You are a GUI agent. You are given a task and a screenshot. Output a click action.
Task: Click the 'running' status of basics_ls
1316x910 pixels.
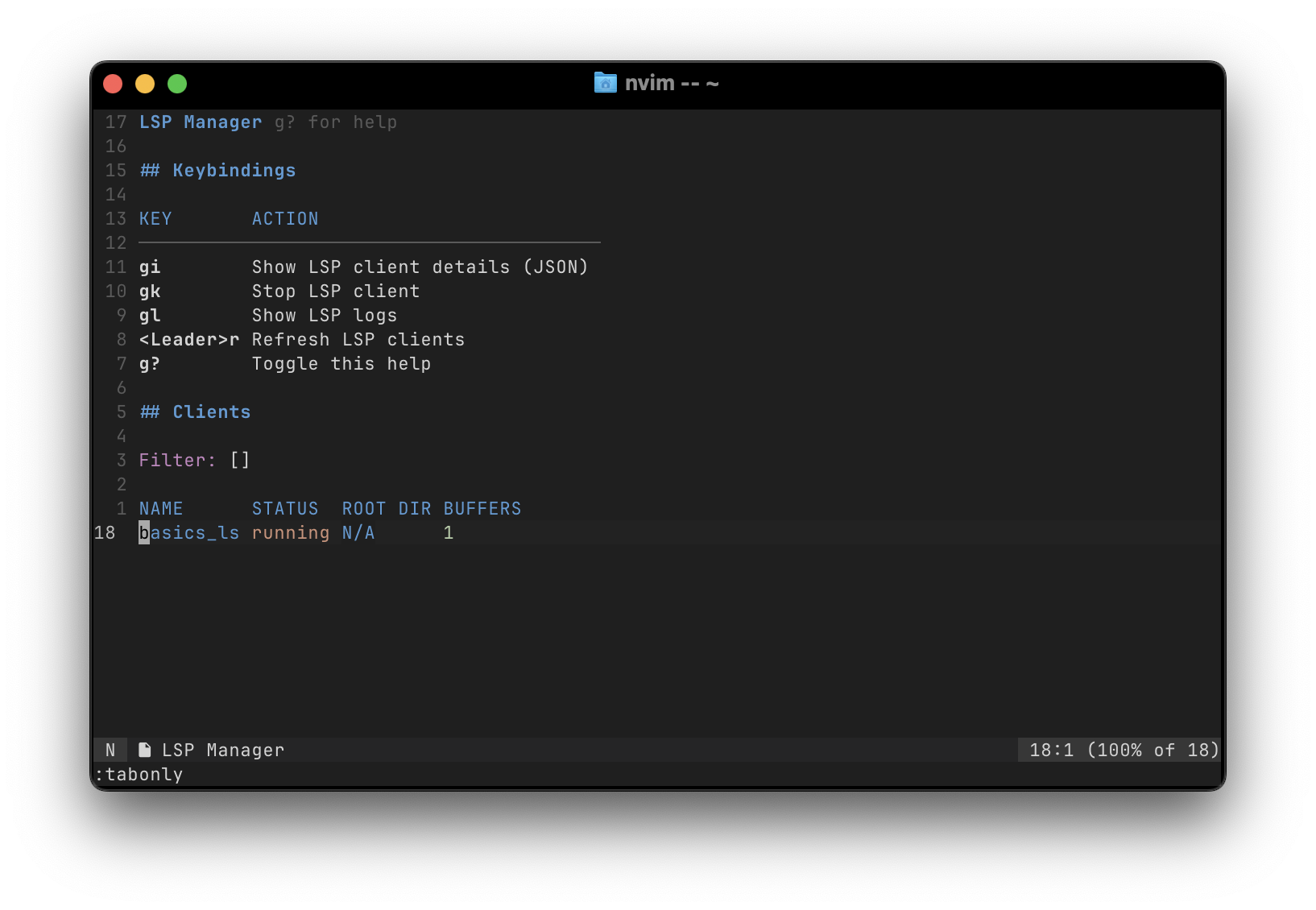tap(291, 532)
